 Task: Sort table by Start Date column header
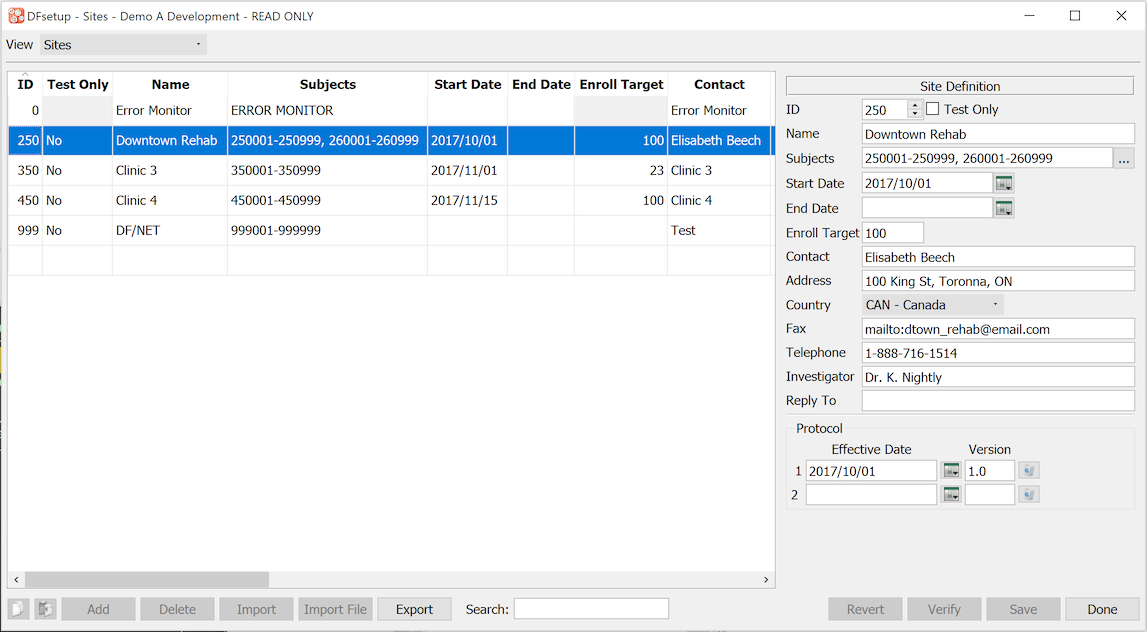click(467, 85)
